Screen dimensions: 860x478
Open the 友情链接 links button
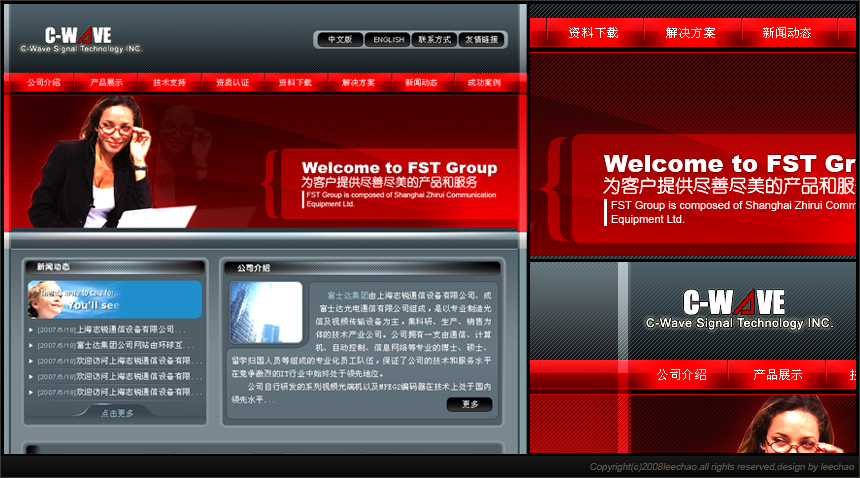click(x=481, y=39)
